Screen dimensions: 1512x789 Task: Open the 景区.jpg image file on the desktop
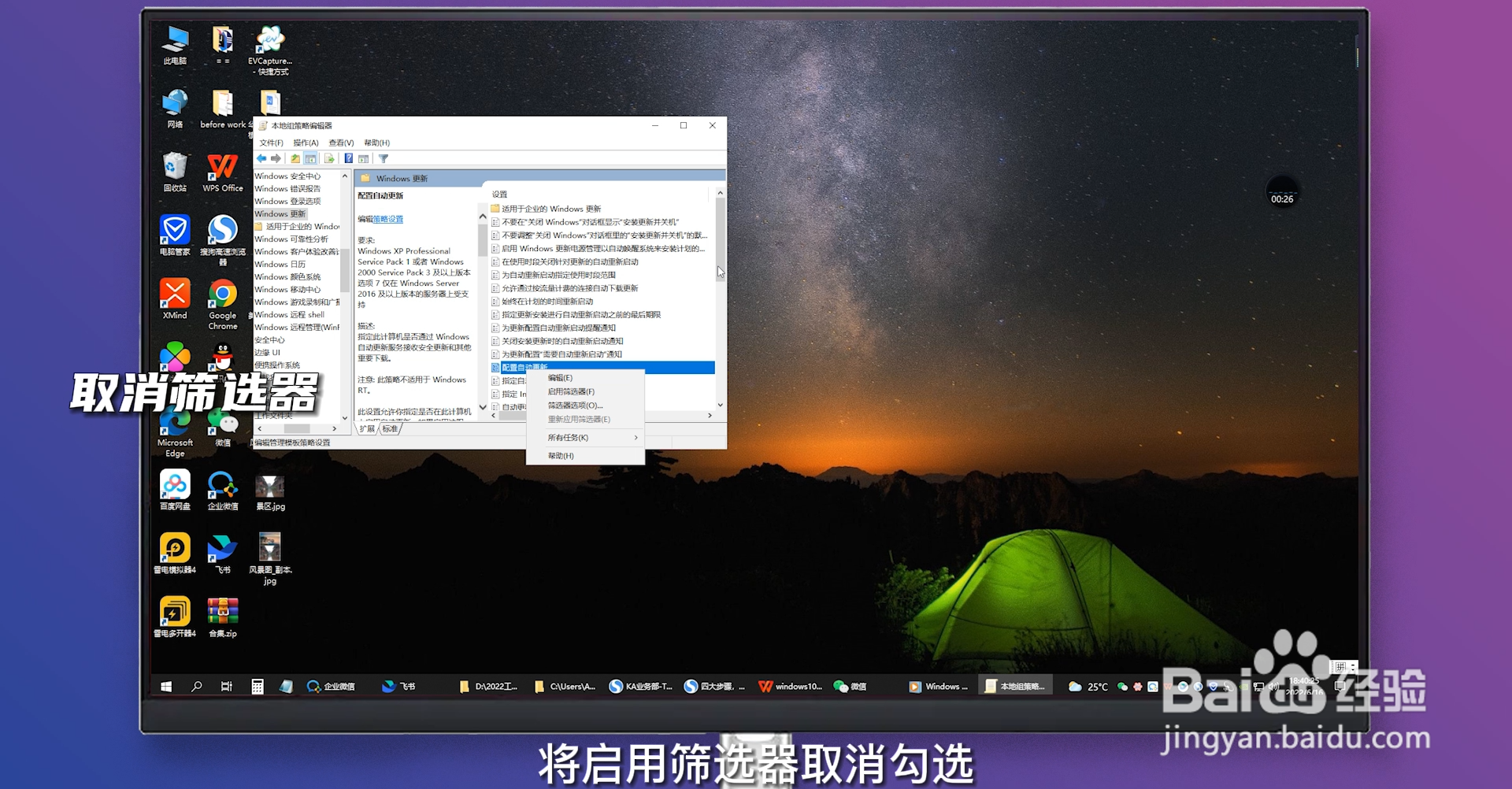coord(270,494)
